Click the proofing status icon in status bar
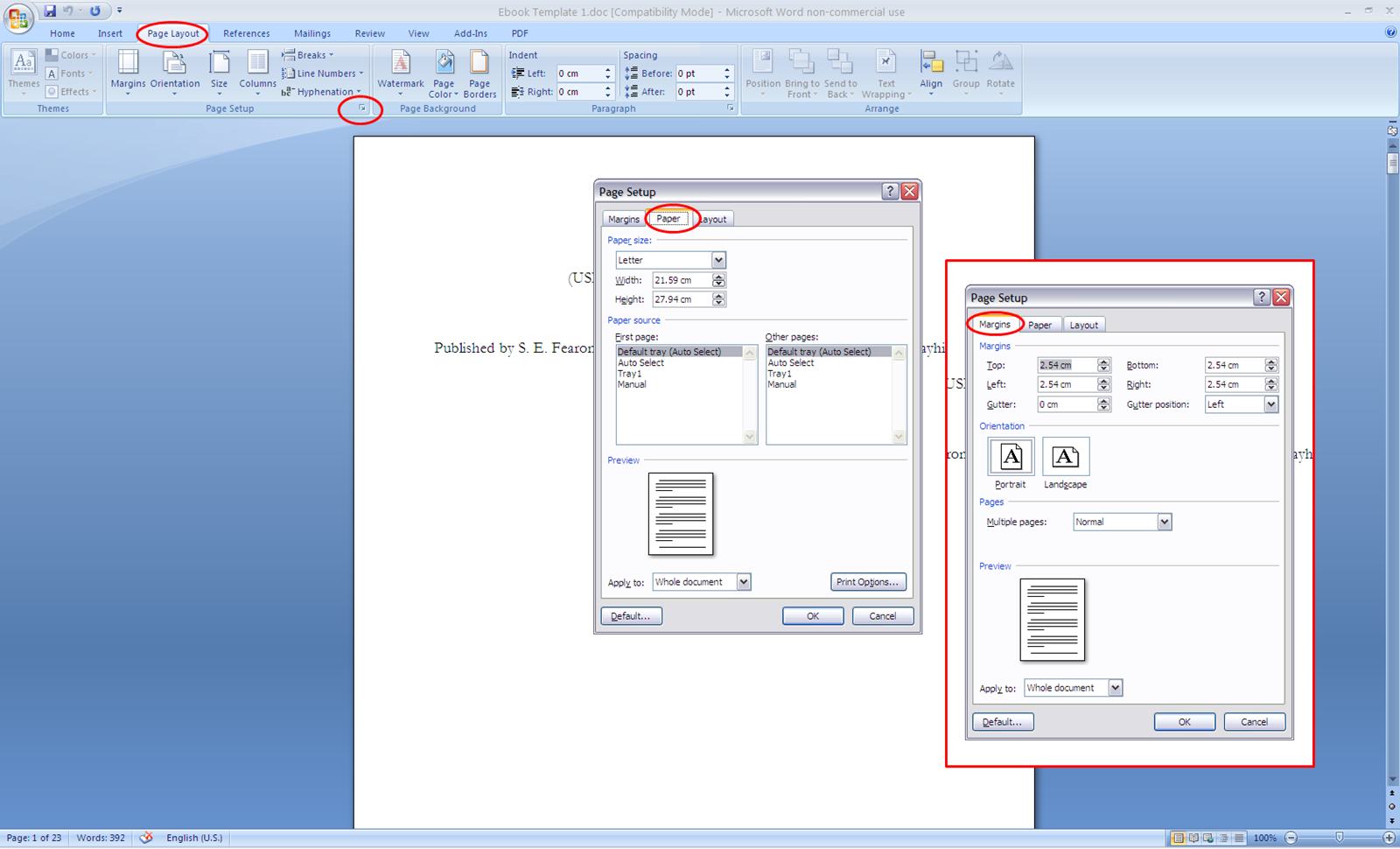Viewport: 1400px width, 849px height. (145, 838)
